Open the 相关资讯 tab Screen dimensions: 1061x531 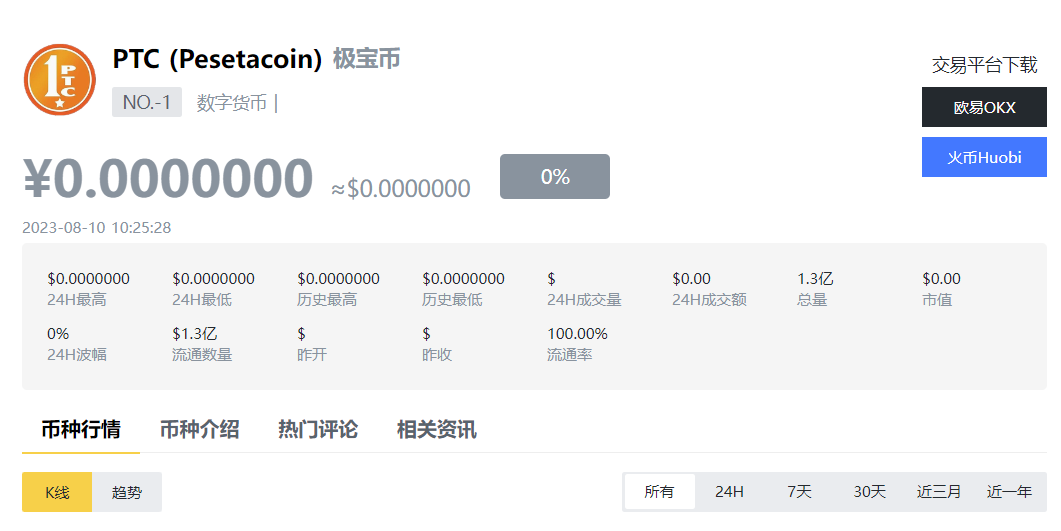(436, 430)
